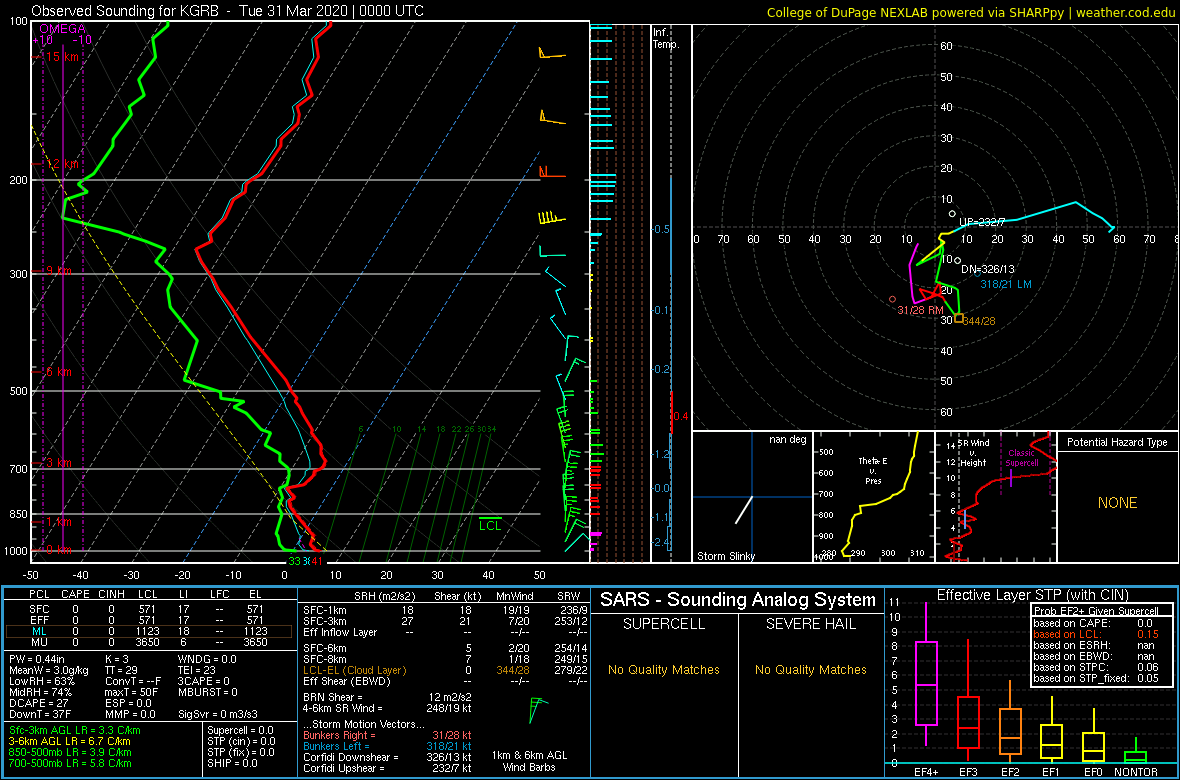The width and height of the screenshot is (1180, 780).
Task: Click the magenta EF4+ box plot
Action: click(925, 673)
